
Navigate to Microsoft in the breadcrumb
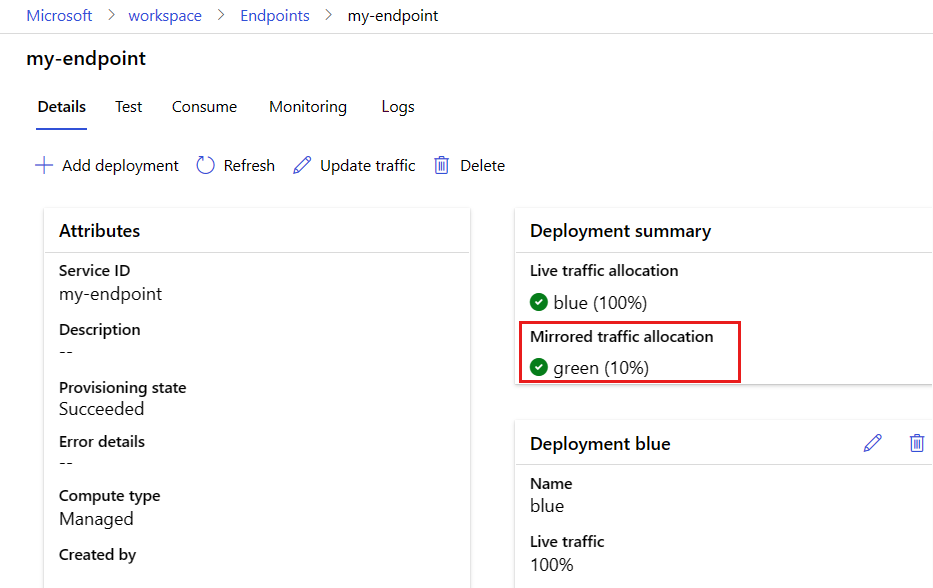(59, 16)
